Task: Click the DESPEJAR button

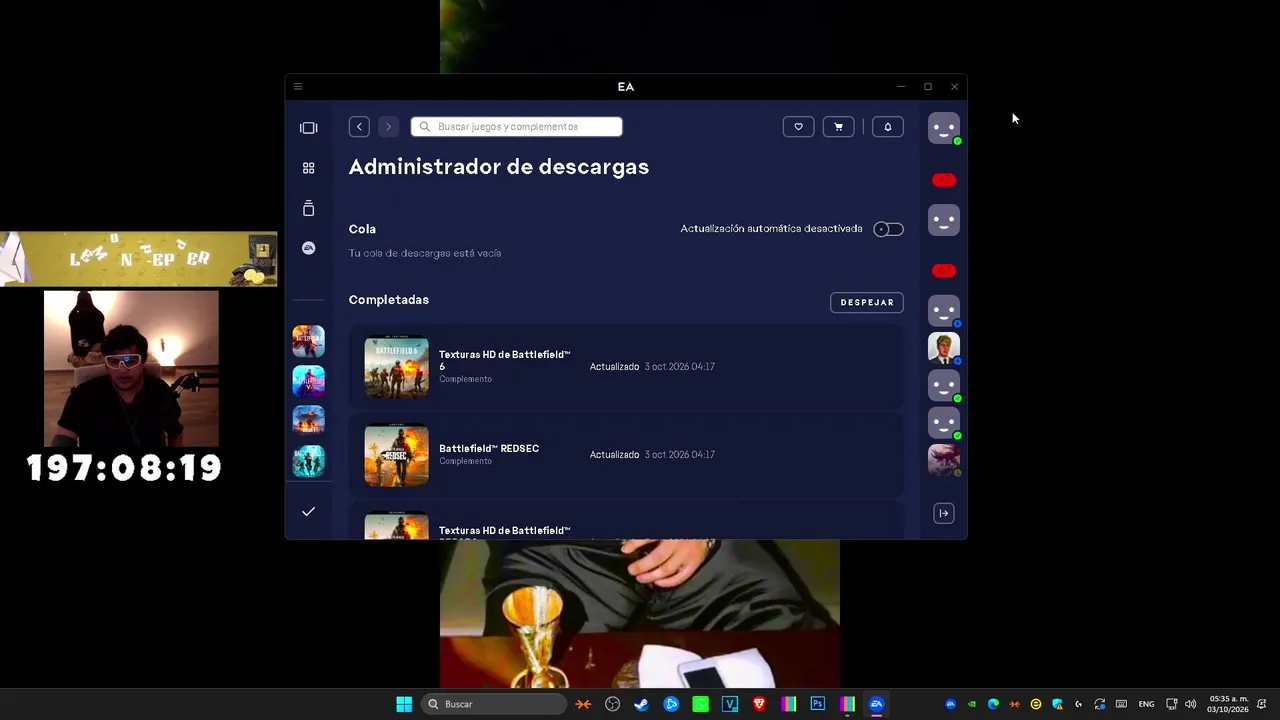Action: [x=867, y=302]
